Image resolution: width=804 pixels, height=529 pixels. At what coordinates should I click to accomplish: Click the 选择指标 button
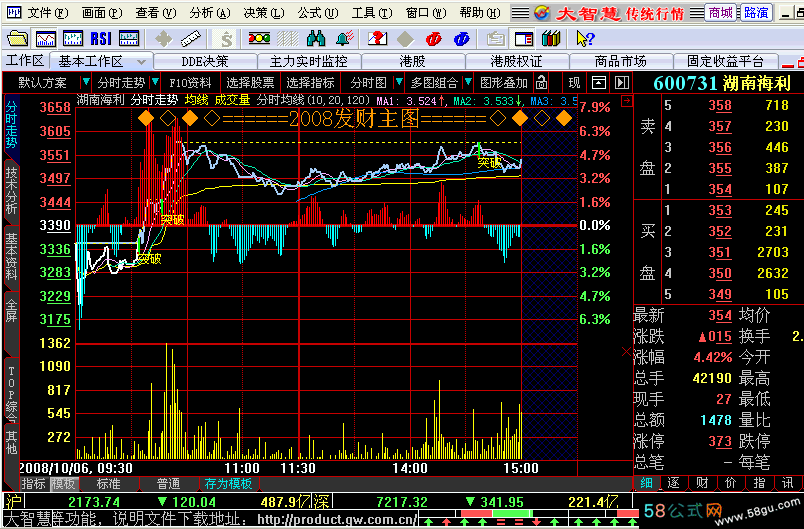coord(310,83)
